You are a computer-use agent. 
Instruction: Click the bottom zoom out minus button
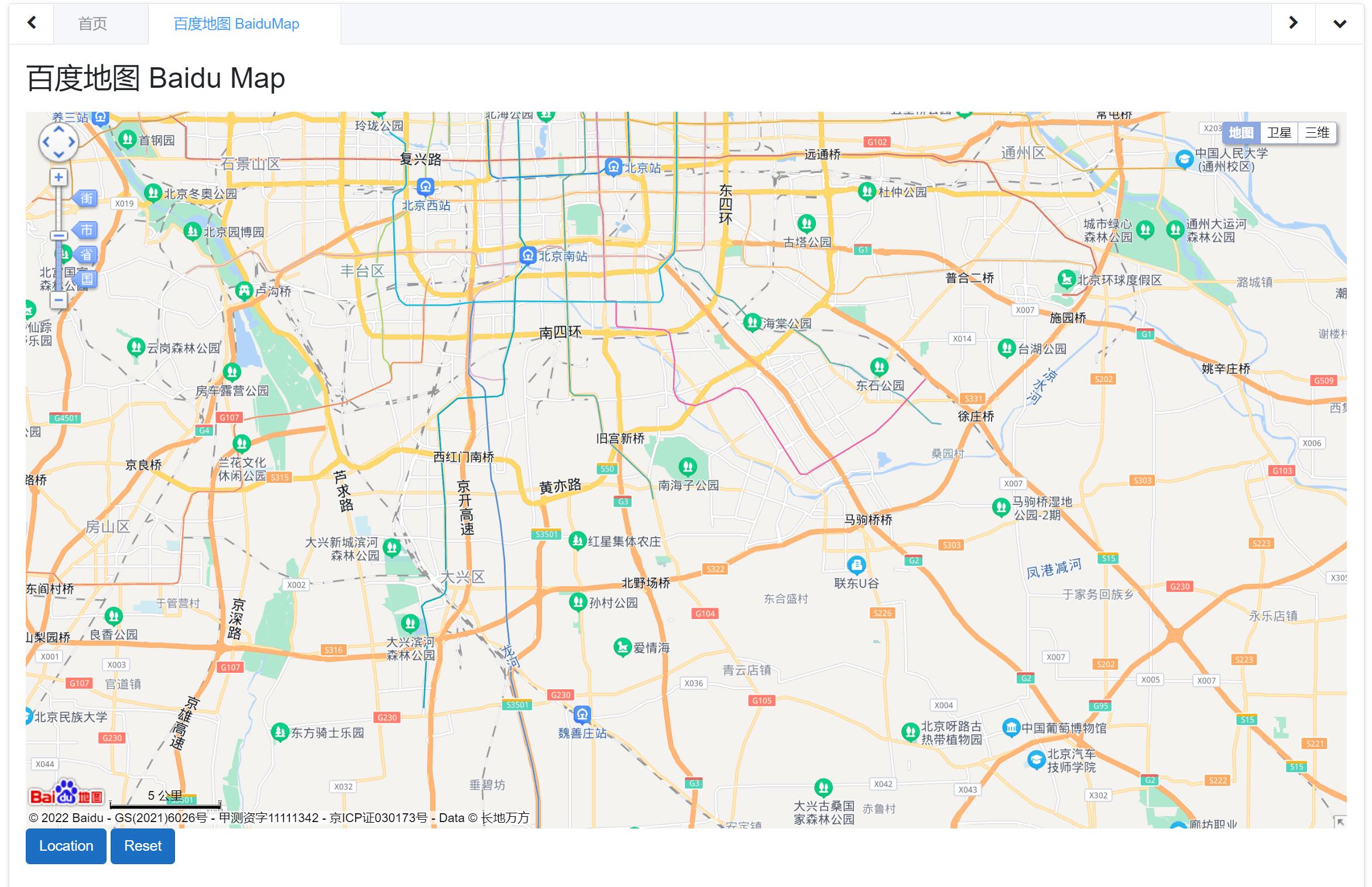coord(58,300)
